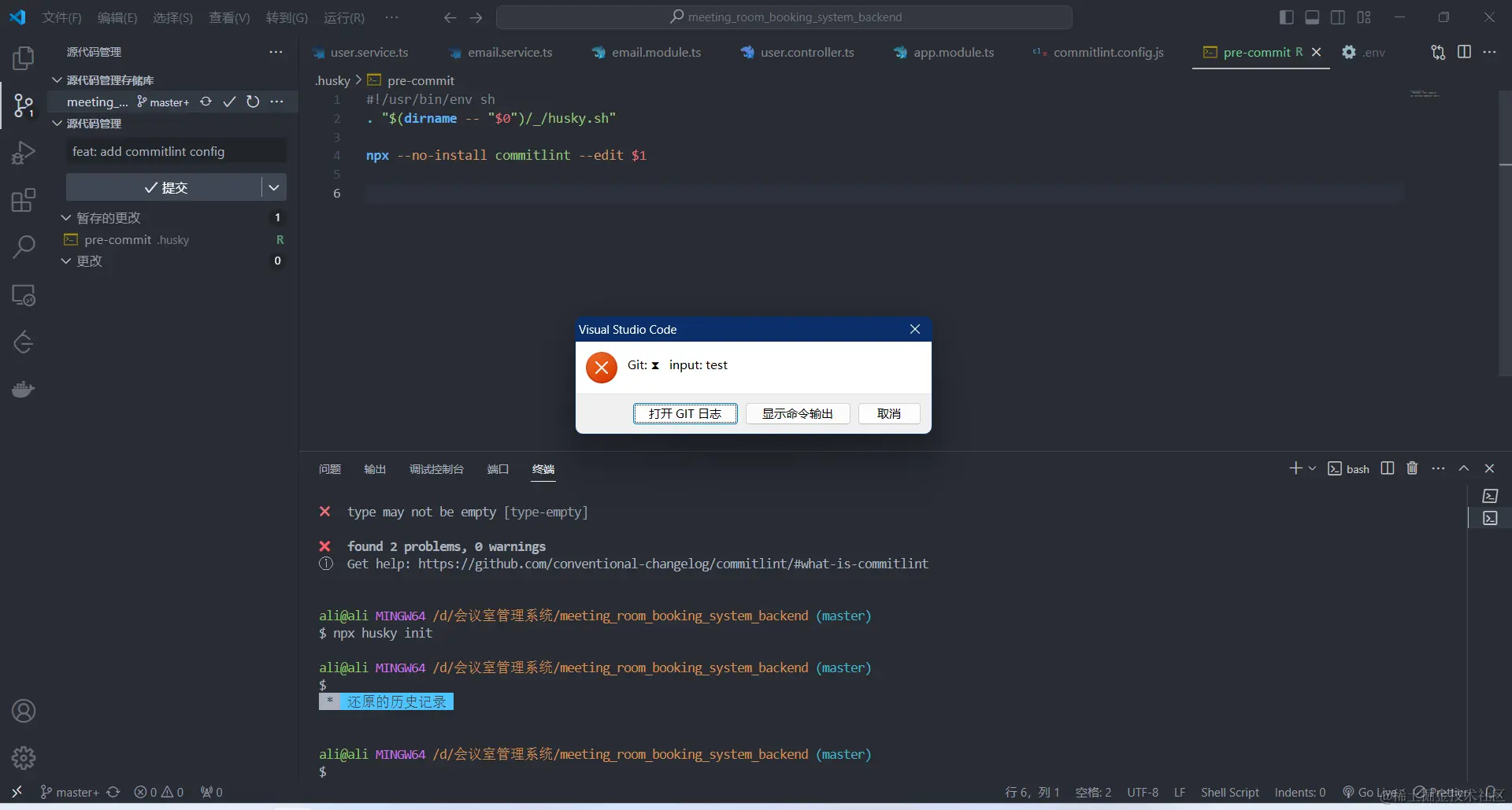
Task: Open remote window indicator in status bar
Action: coord(17,792)
